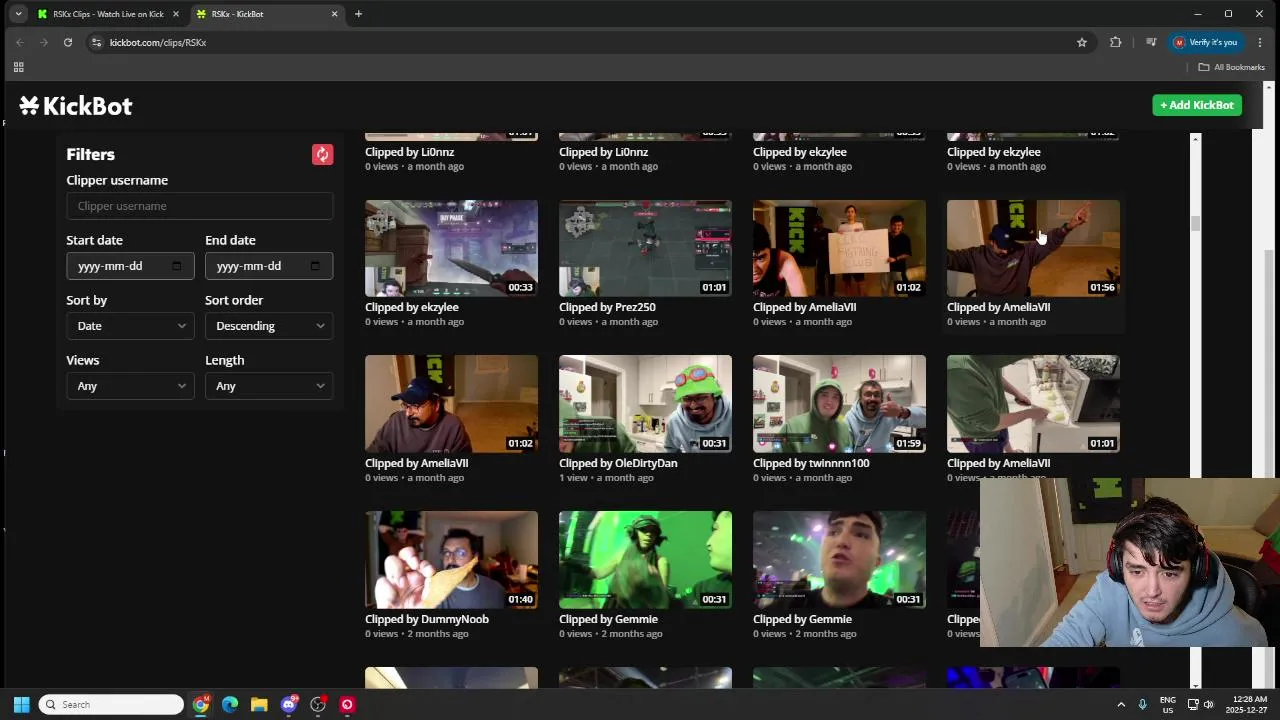Open File Explorer from the taskbar
This screenshot has width=1280, height=720.
click(259, 704)
